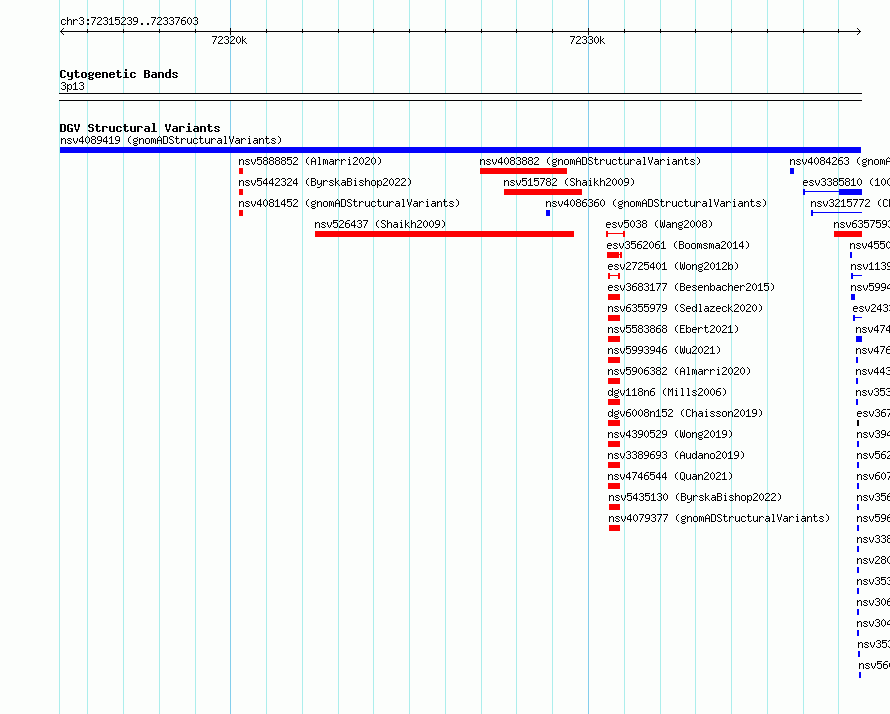Open nsv4079377 gnomADStructuralVariants label
Viewport: 890px width, 714px height.
(x=719, y=518)
